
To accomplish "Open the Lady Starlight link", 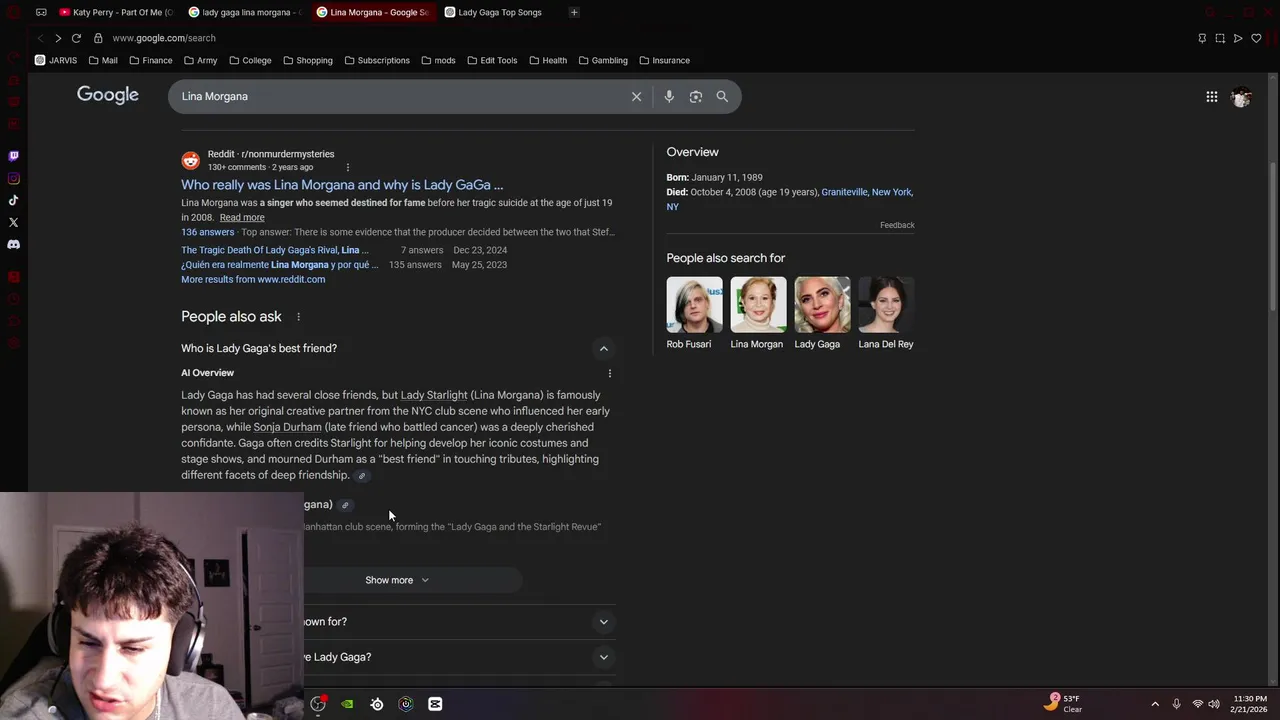I will pyautogui.click(x=434, y=395).
